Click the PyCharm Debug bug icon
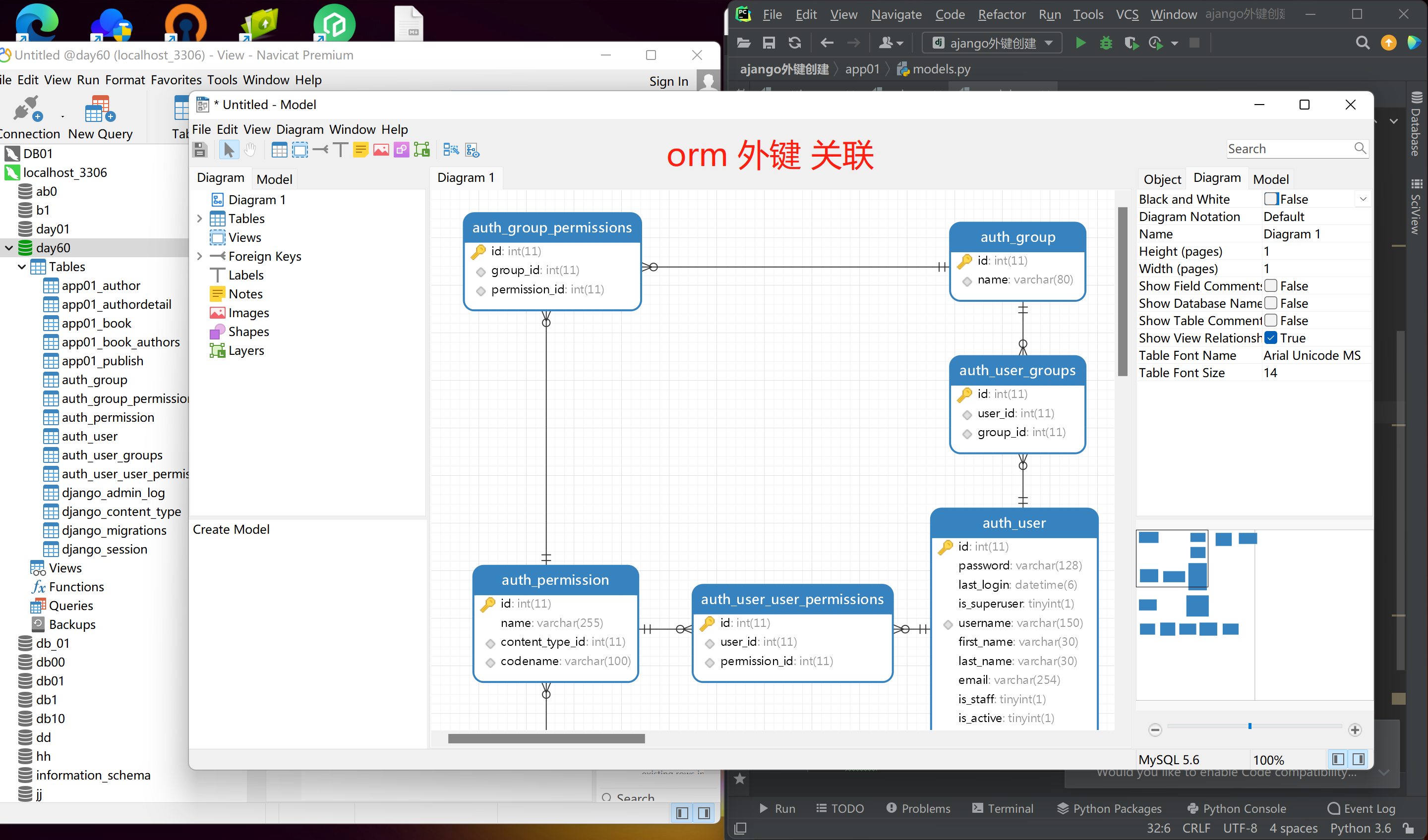 pyautogui.click(x=1106, y=43)
